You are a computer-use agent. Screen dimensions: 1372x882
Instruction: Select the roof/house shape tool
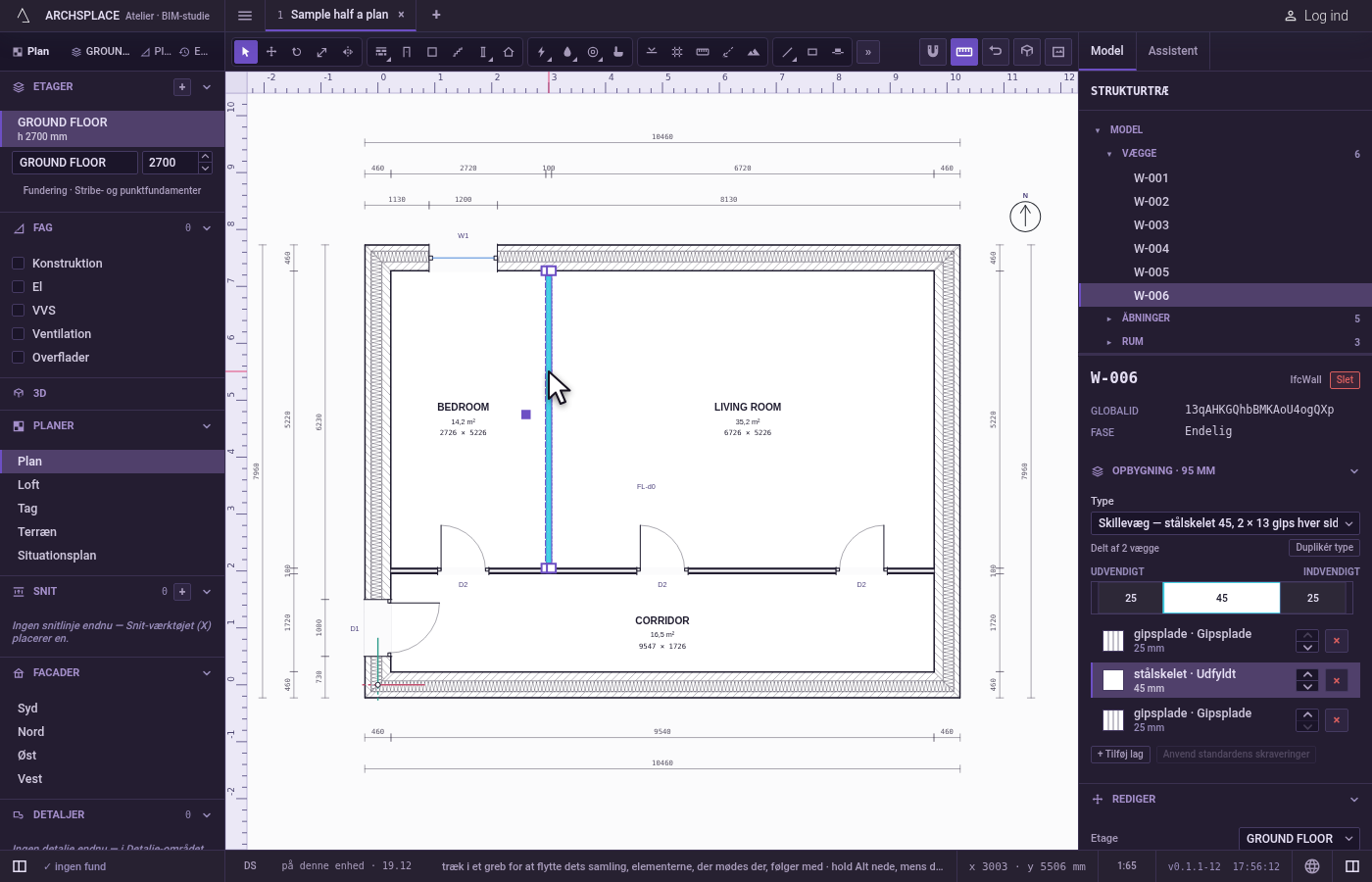pyautogui.click(x=509, y=52)
